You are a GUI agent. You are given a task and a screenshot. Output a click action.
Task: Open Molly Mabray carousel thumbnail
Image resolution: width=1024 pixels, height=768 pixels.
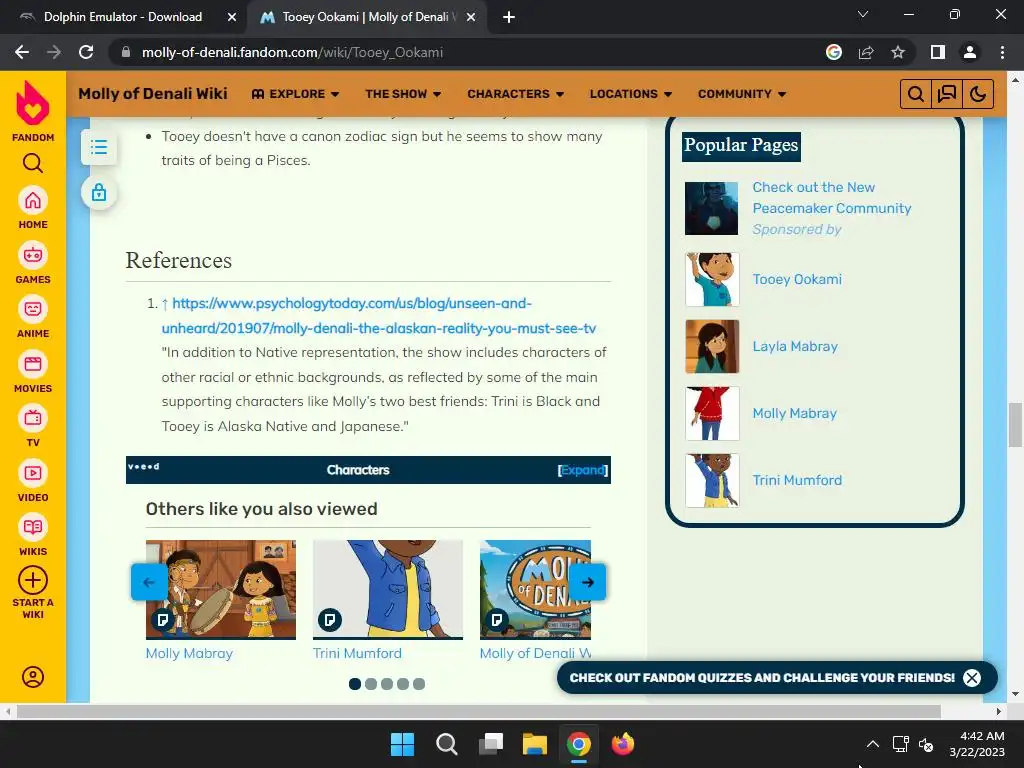point(221,589)
